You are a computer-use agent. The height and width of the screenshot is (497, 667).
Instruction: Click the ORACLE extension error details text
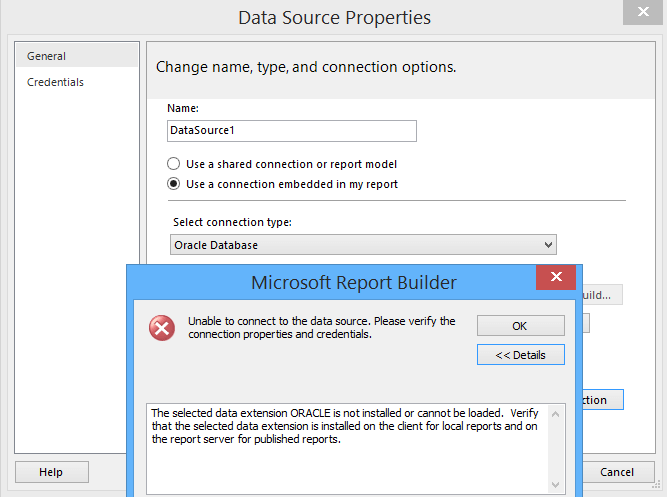click(x=345, y=426)
